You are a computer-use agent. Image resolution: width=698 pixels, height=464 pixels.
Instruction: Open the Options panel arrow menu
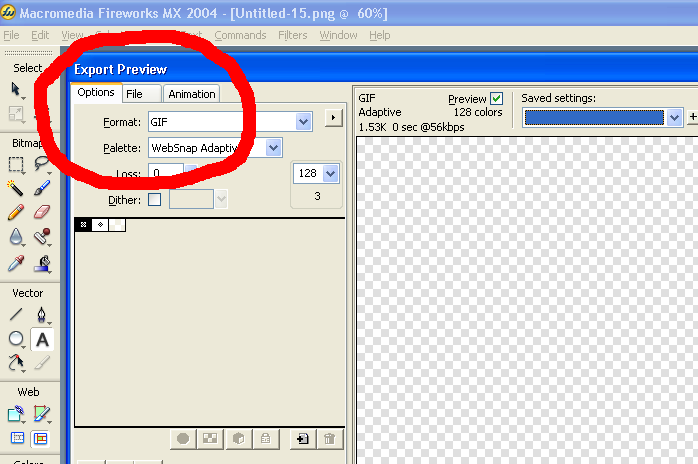click(333, 118)
